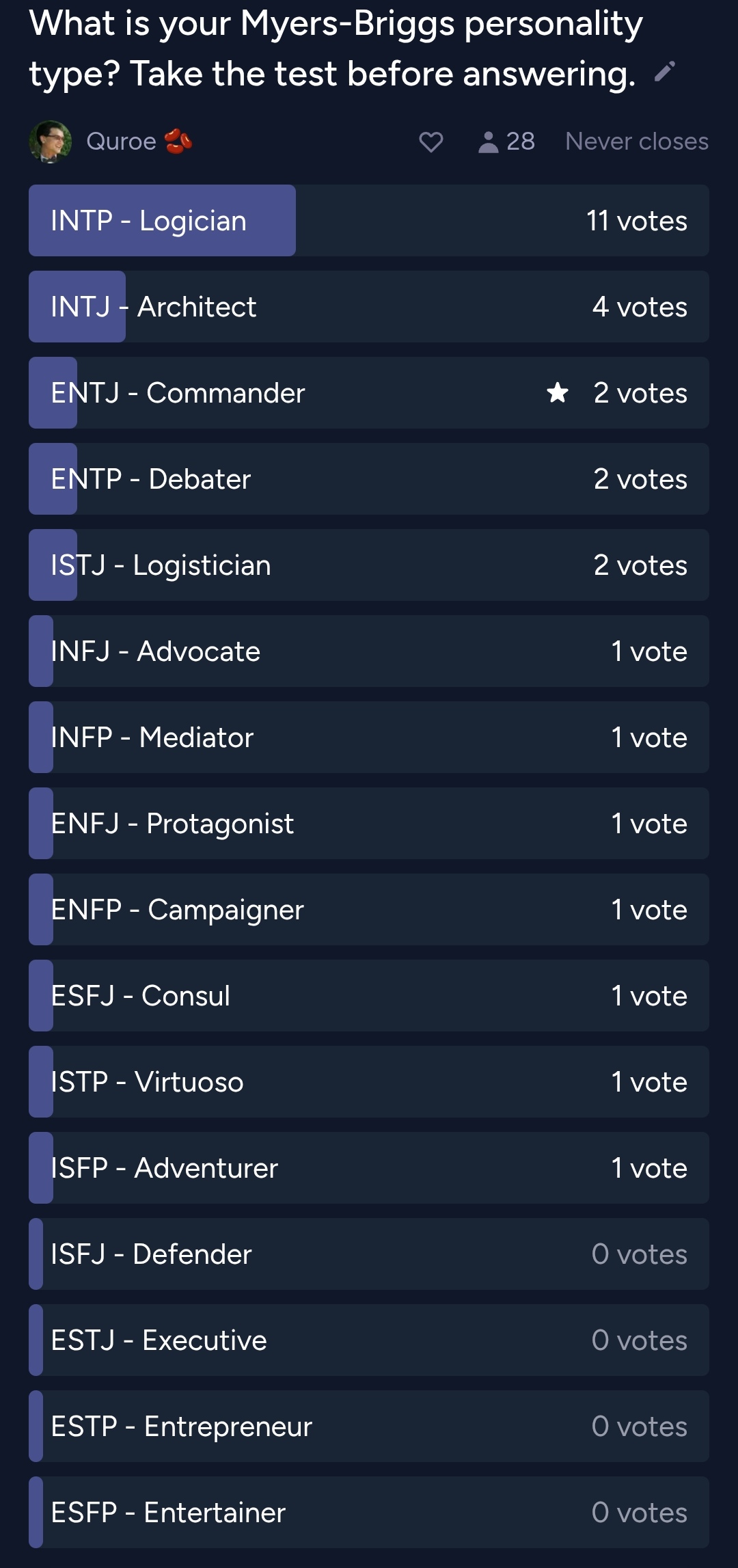Click the Never closes label
Image resolution: width=738 pixels, height=1568 pixels.
pos(636,141)
